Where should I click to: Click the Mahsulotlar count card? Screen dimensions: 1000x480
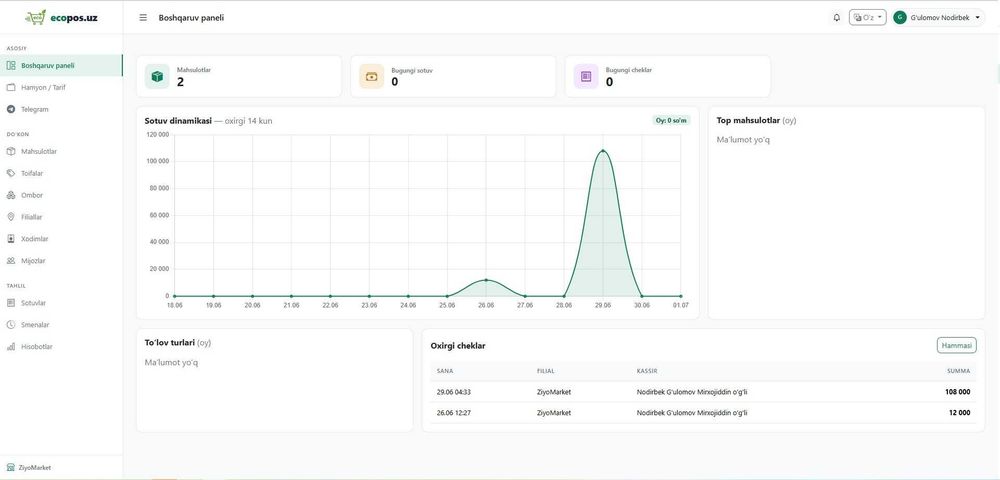tap(239, 76)
